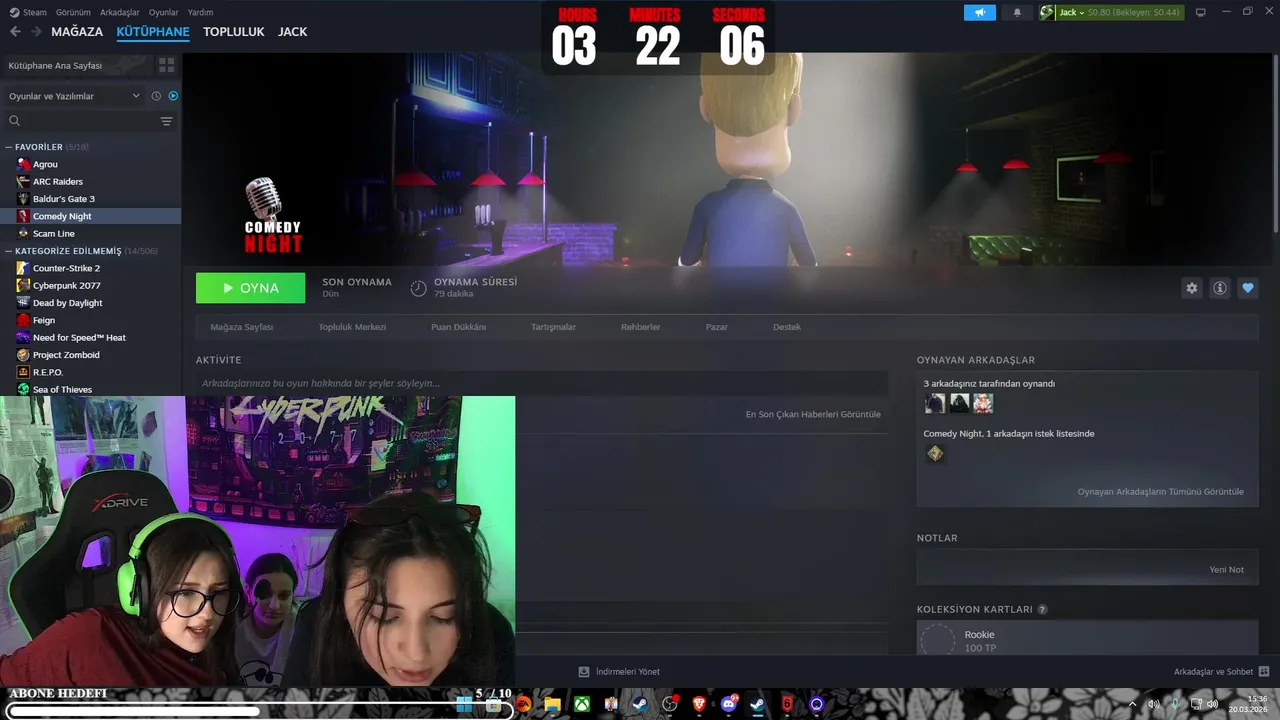Select Dead by Daylight in the library
This screenshot has height=720, width=1280.
67,303
